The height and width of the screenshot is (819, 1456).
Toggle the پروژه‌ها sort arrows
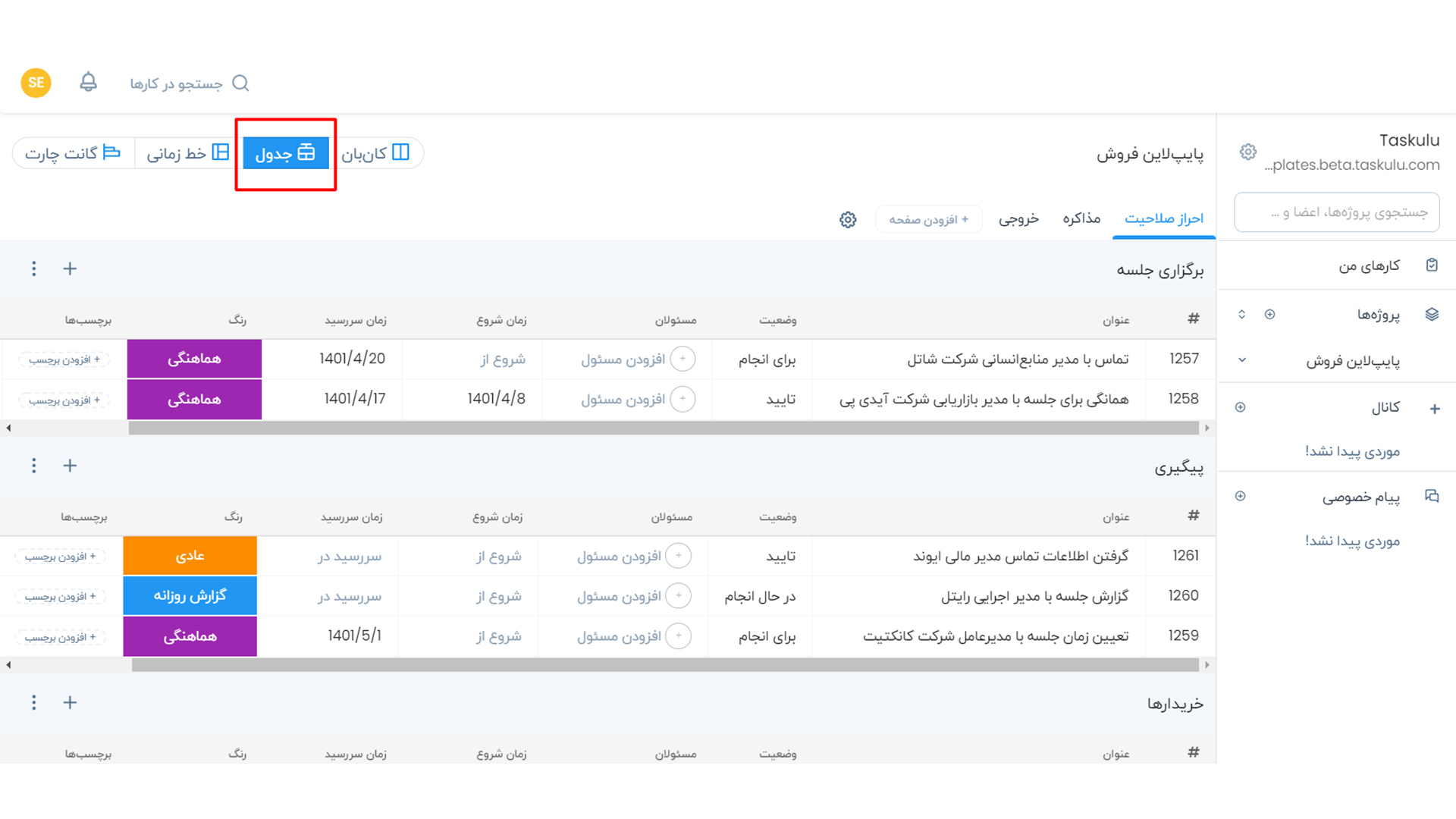coord(1241,314)
